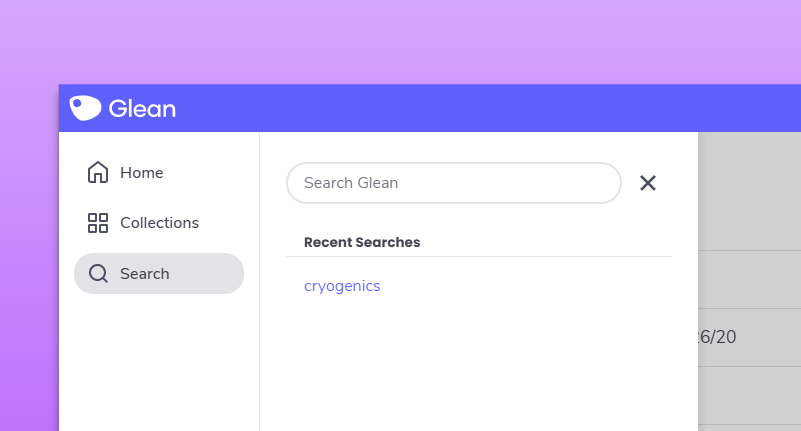
Task: Click the Collections grid icon
Action: [98, 223]
